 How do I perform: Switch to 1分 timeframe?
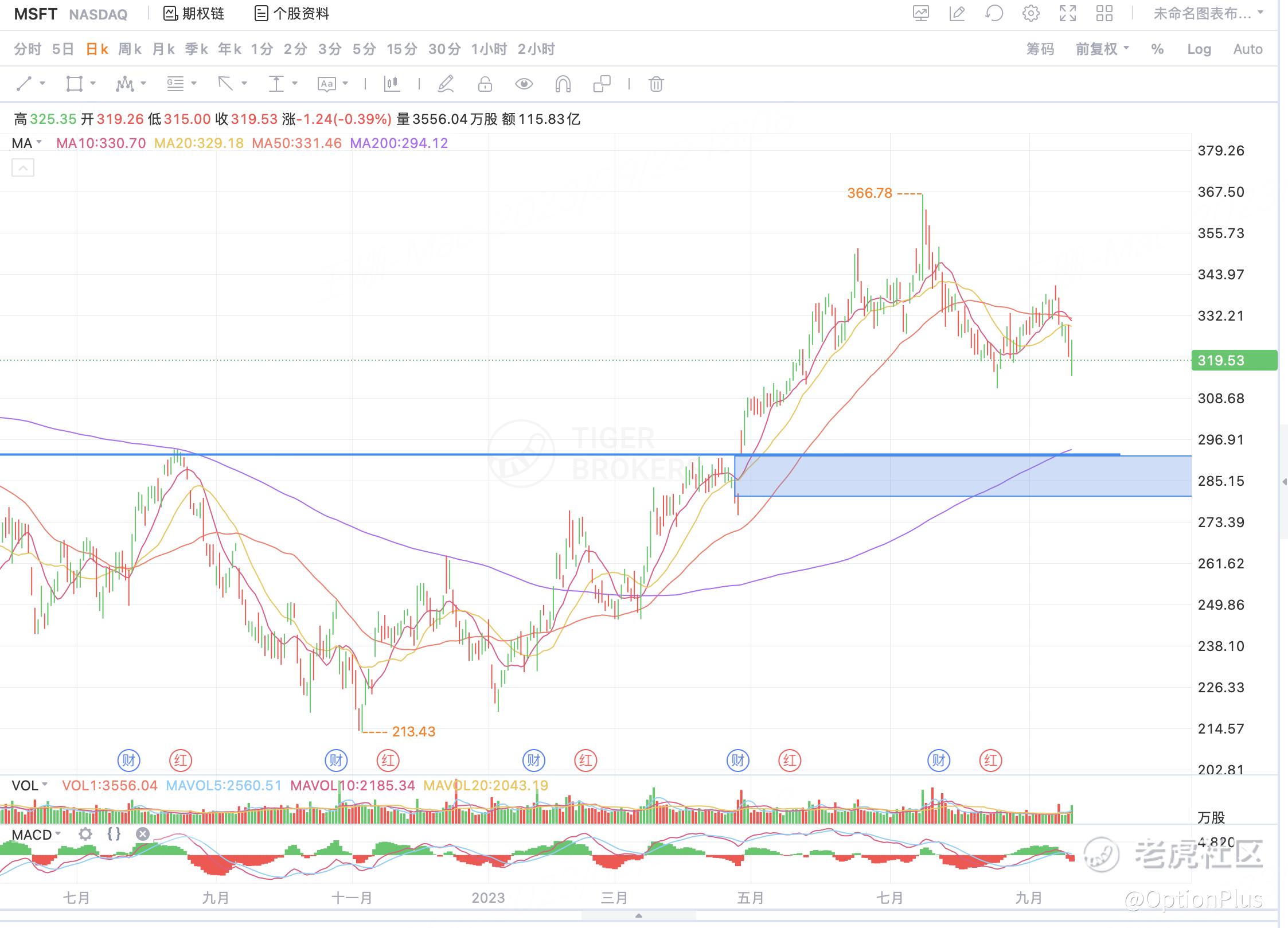[262, 49]
